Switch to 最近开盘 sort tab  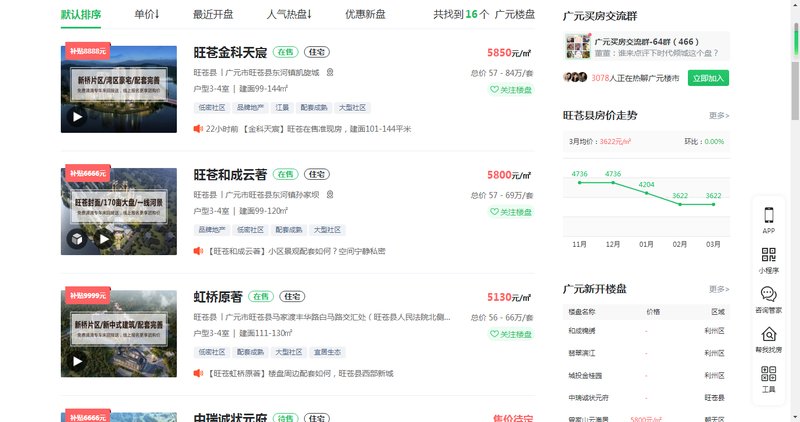tap(213, 14)
